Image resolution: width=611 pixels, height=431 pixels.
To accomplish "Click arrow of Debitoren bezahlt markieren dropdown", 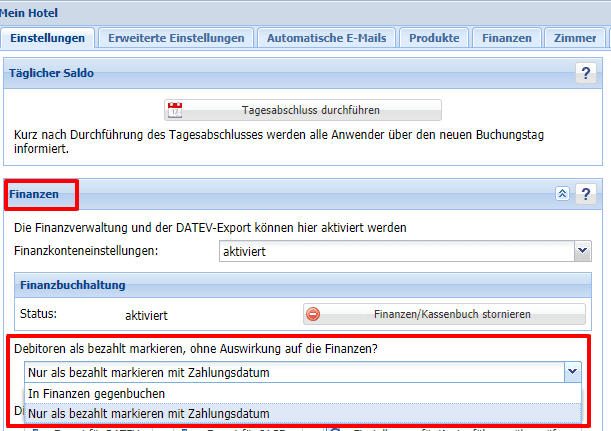I will (x=571, y=372).
